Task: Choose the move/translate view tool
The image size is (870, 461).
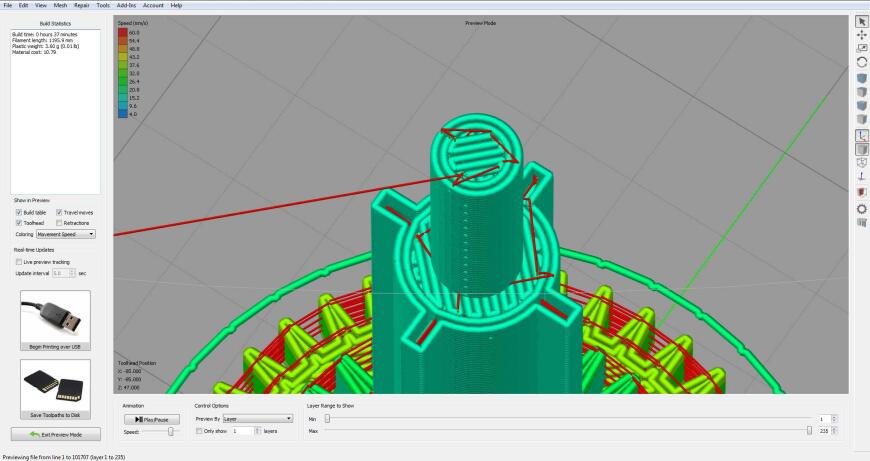Action: point(861,35)
